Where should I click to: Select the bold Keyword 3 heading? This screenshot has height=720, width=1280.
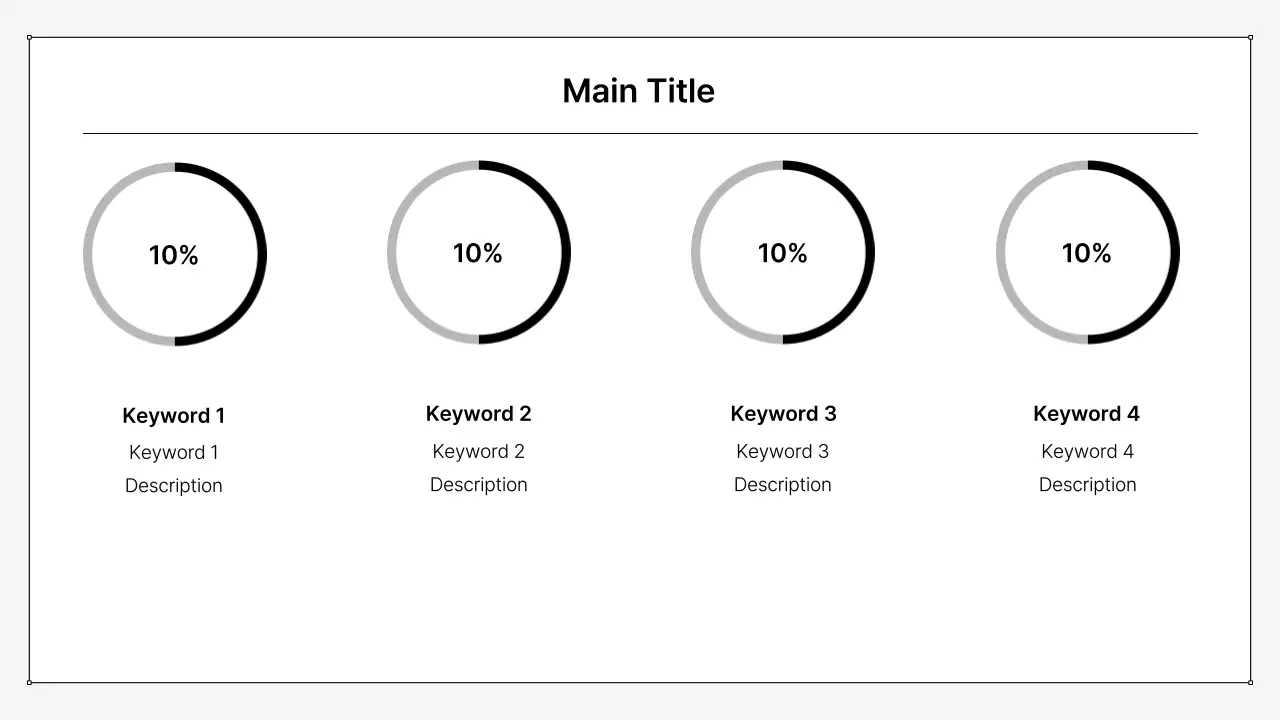click(x=783, y=414)
